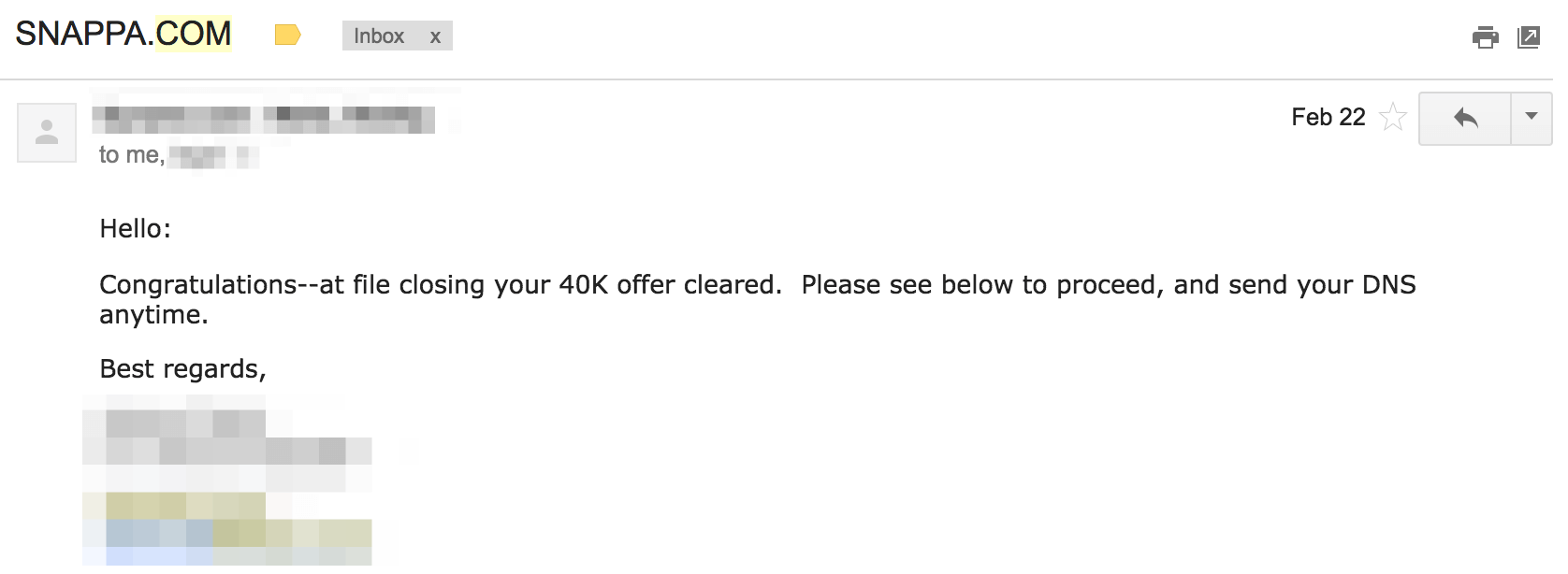1568x574 pixels.
Task: Toggle the star next to Feb 22
Action: tap(1393, 119)
